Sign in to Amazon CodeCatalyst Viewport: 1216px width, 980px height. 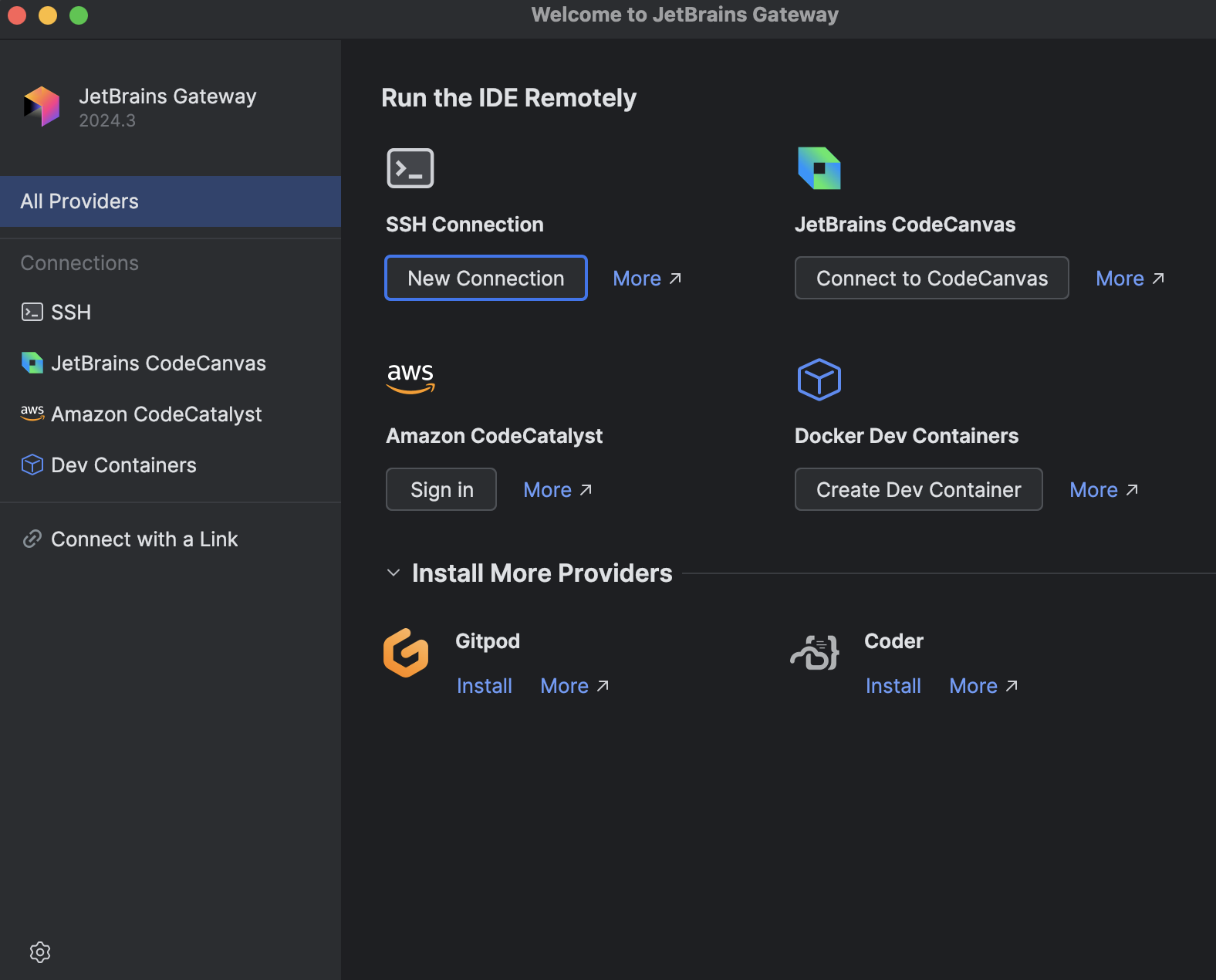point(441,490)
